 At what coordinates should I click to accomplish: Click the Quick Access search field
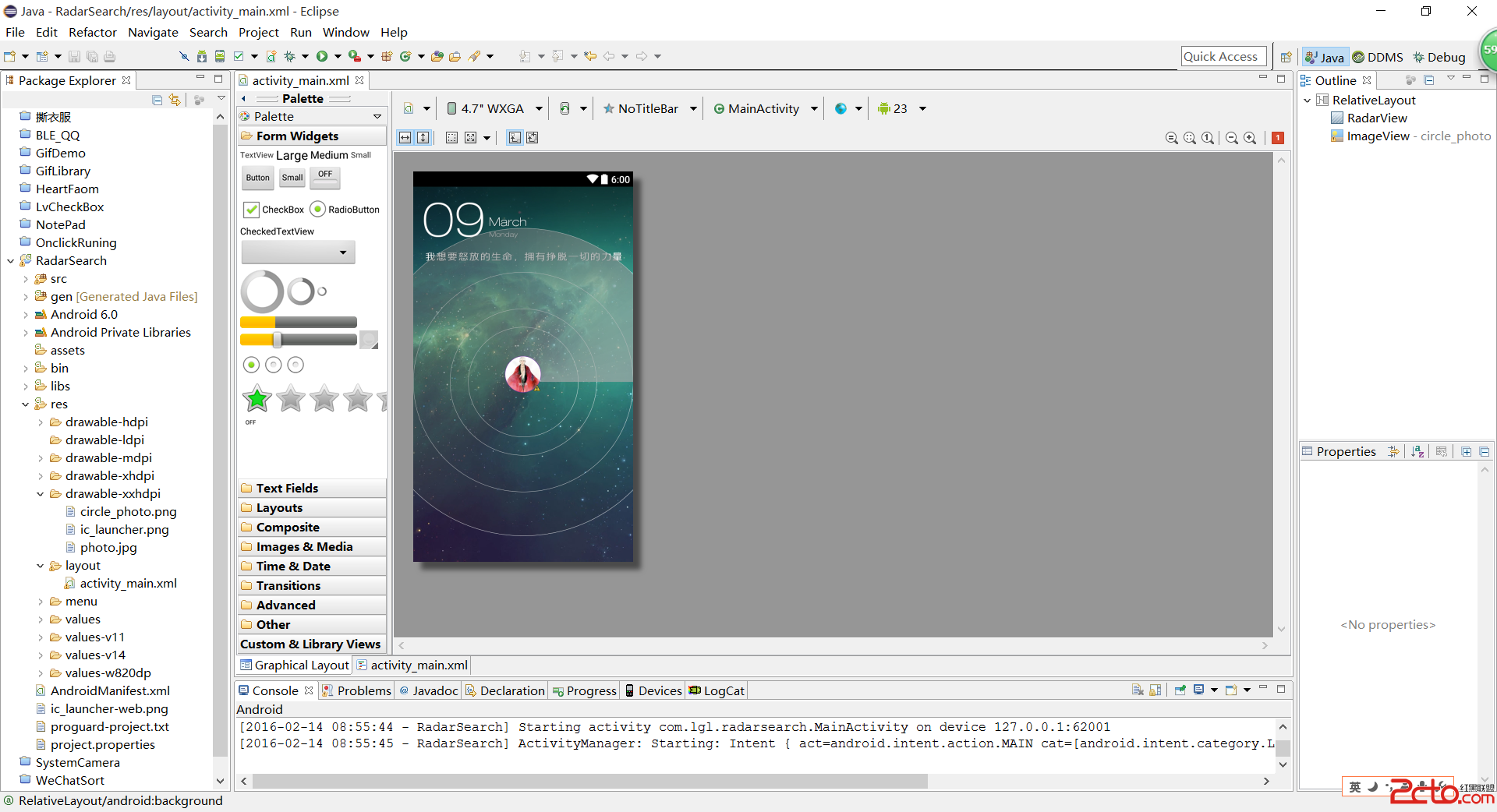click(1220, 56)
